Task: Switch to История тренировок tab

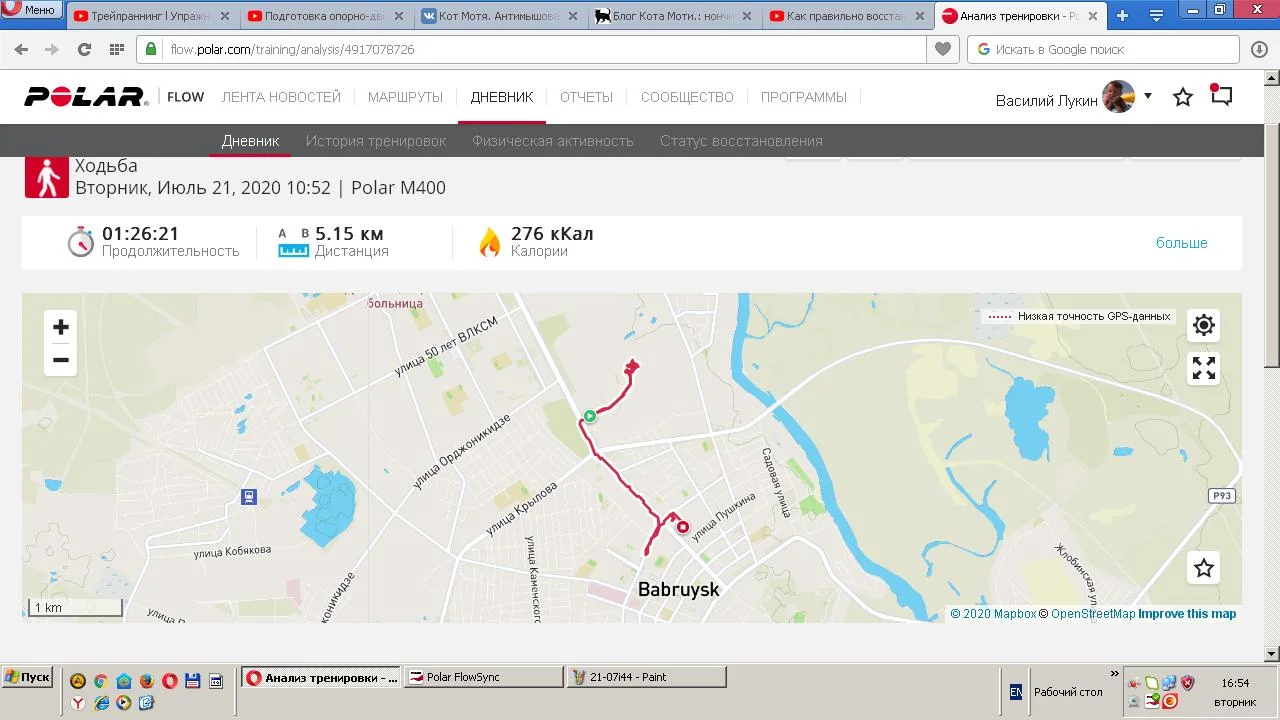Action: [x=376, y=141]
